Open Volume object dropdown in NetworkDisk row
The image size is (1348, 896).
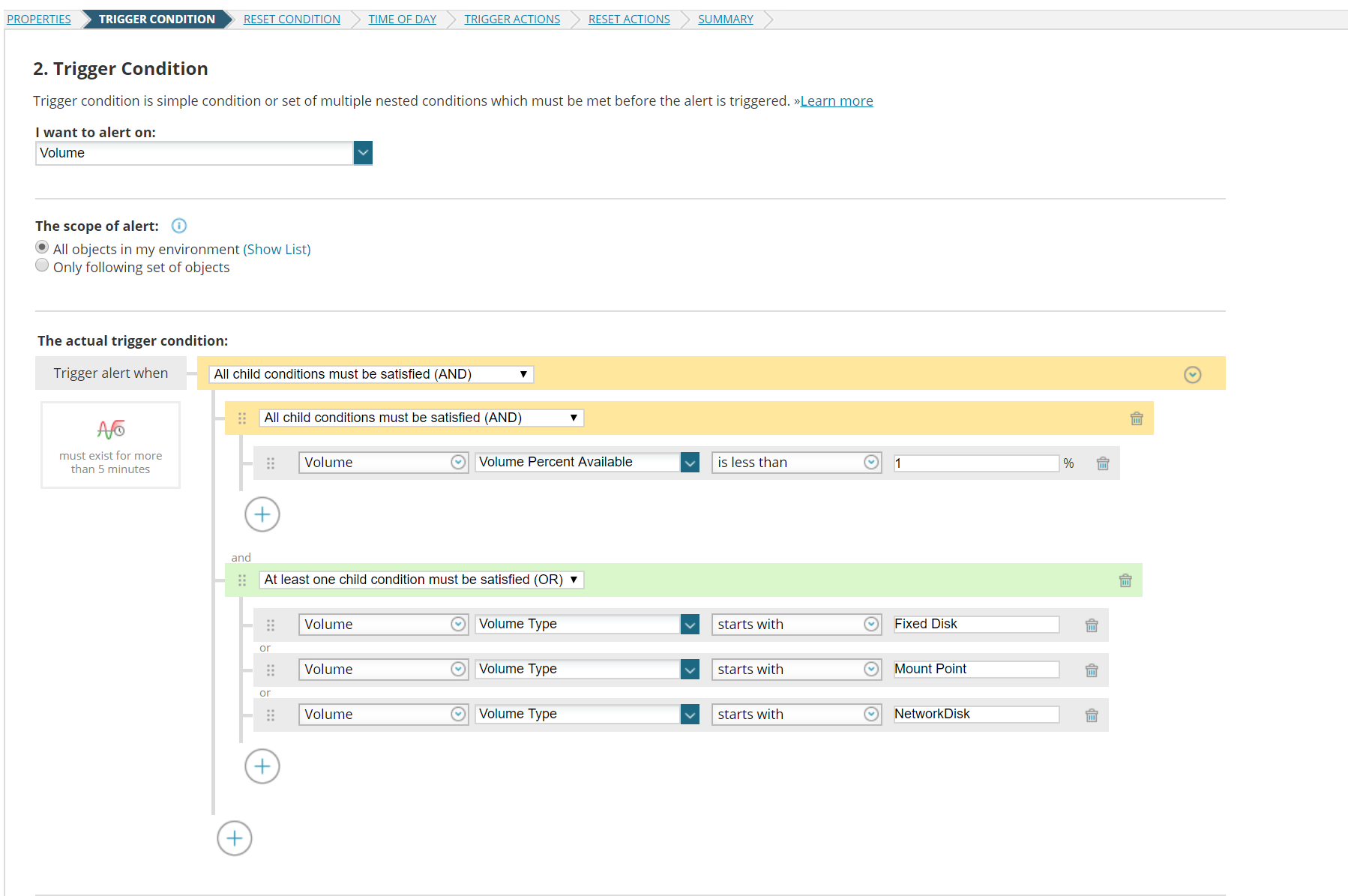(x=384, y=715)
